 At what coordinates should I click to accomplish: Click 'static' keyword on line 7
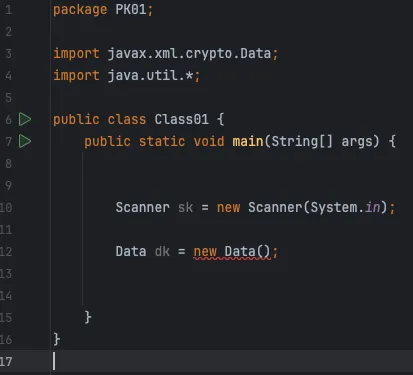tap(162, 141)
